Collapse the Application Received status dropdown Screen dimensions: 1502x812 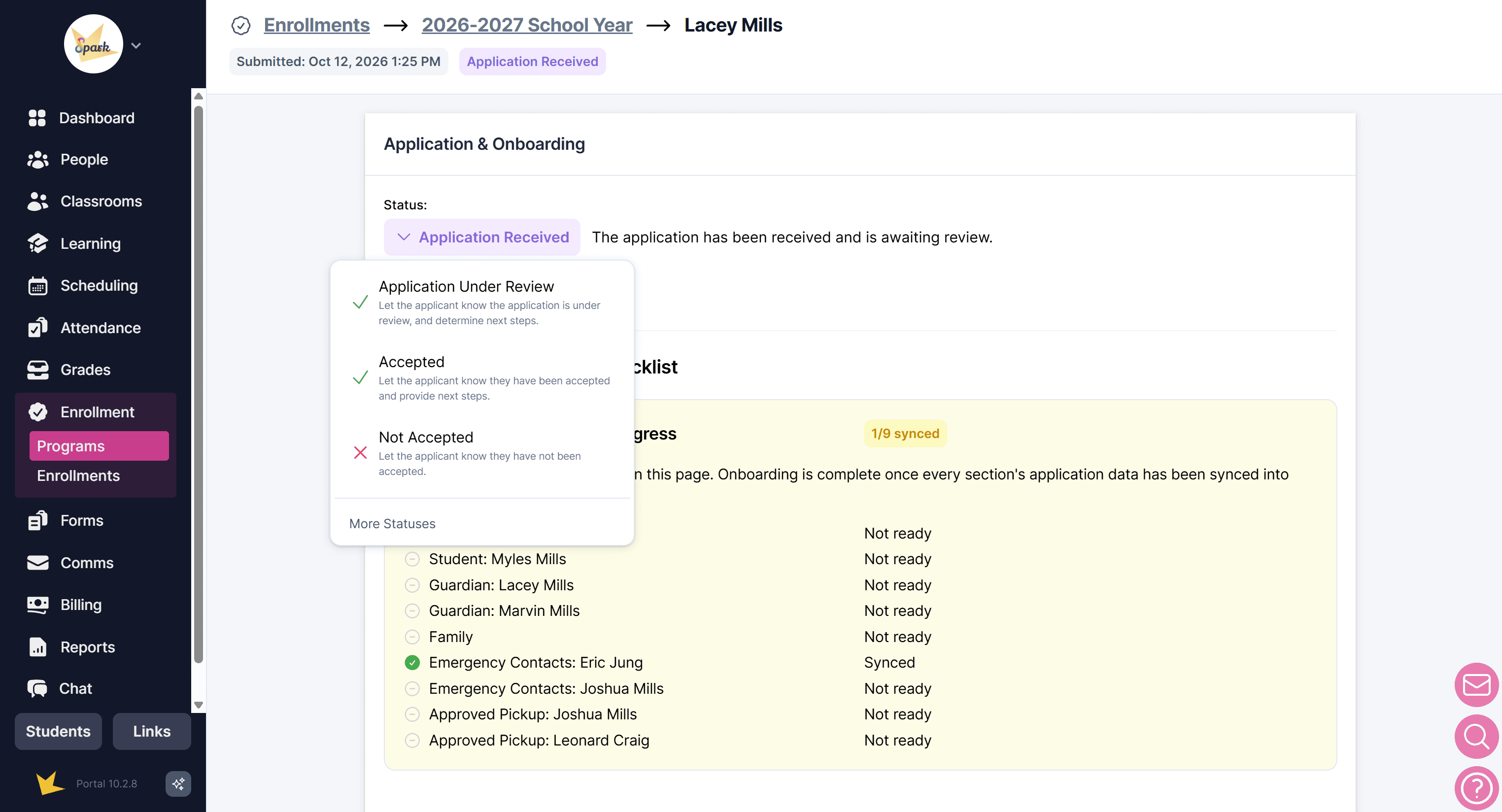point(481,237)
